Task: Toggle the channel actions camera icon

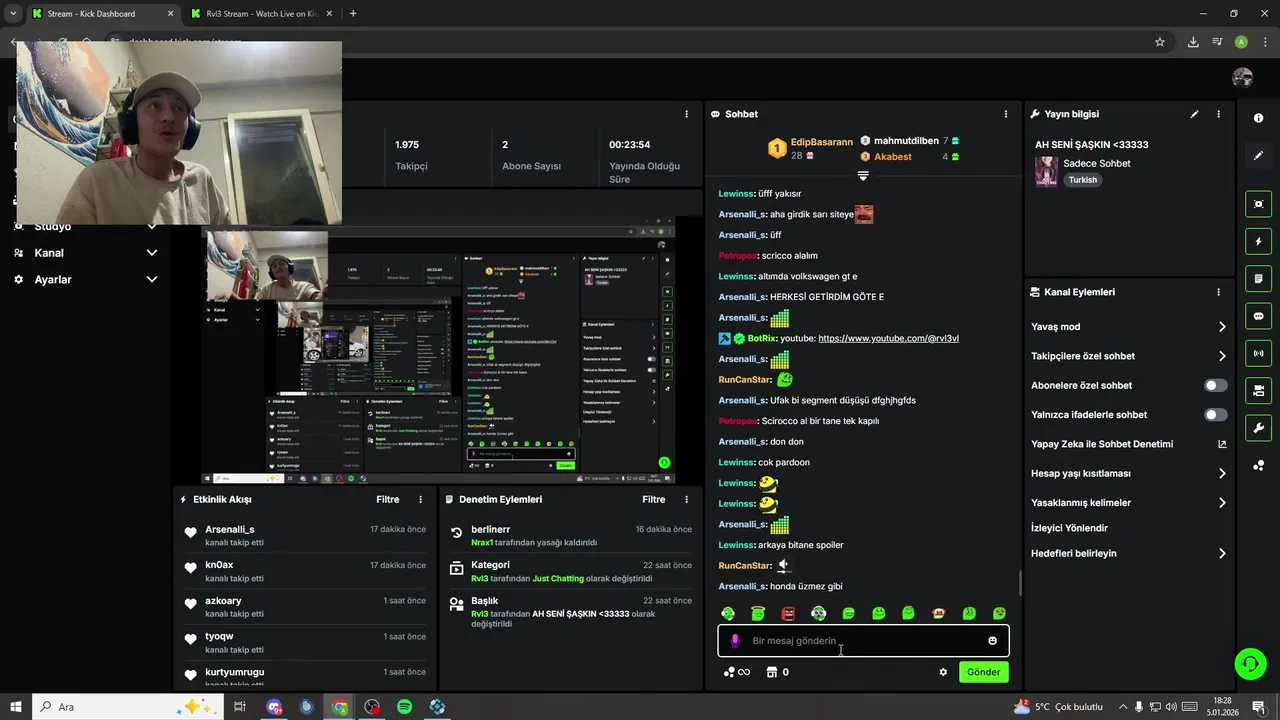Action: point(1258,390)
